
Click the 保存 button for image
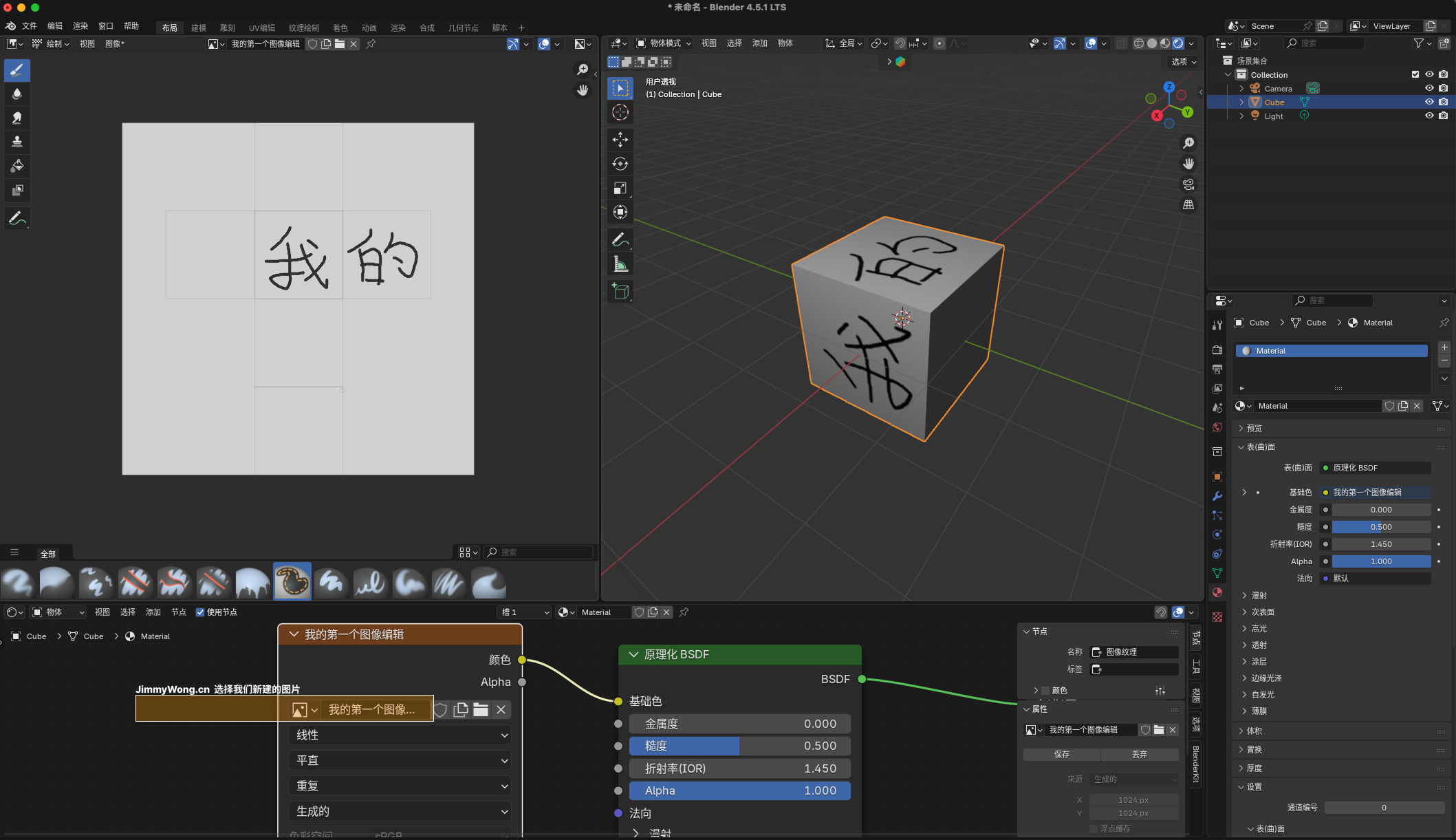tap(1061, 754)
